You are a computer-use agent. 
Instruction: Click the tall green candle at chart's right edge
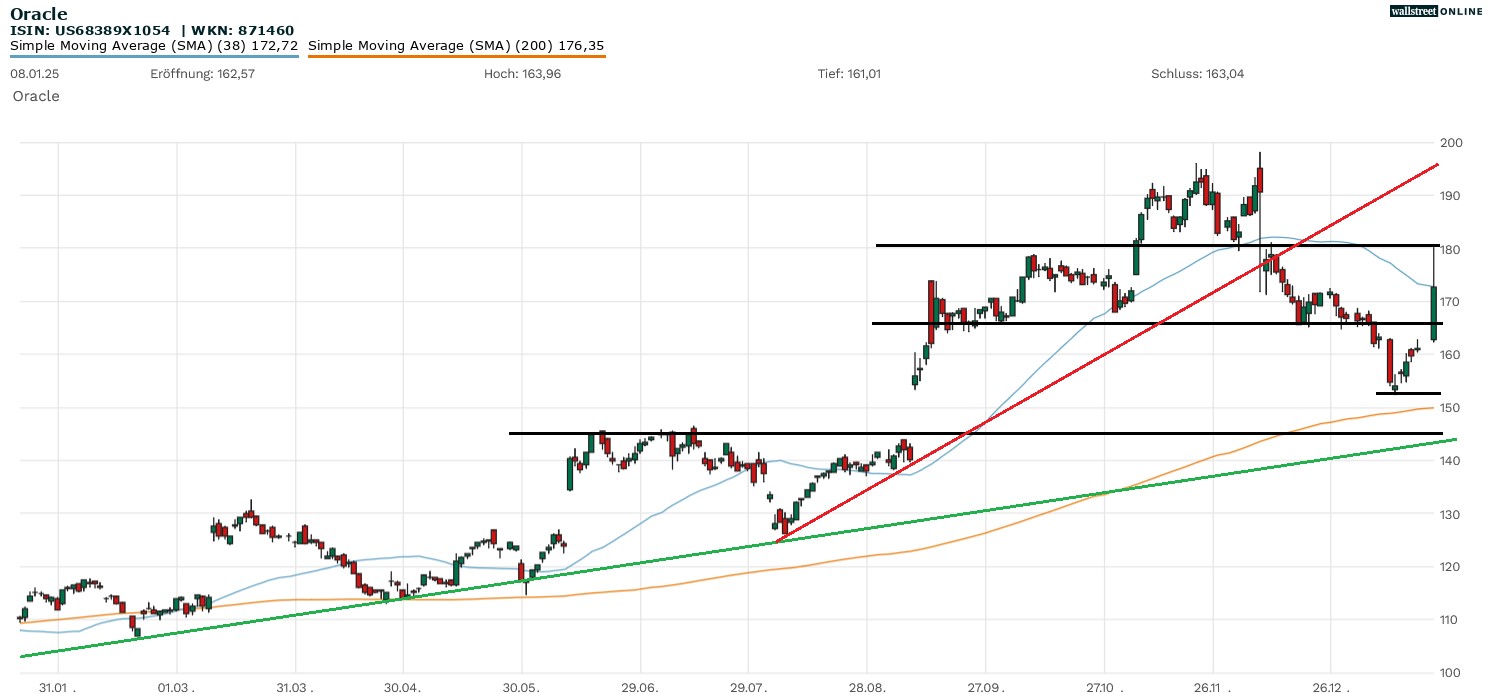[x=1434, y=313]
